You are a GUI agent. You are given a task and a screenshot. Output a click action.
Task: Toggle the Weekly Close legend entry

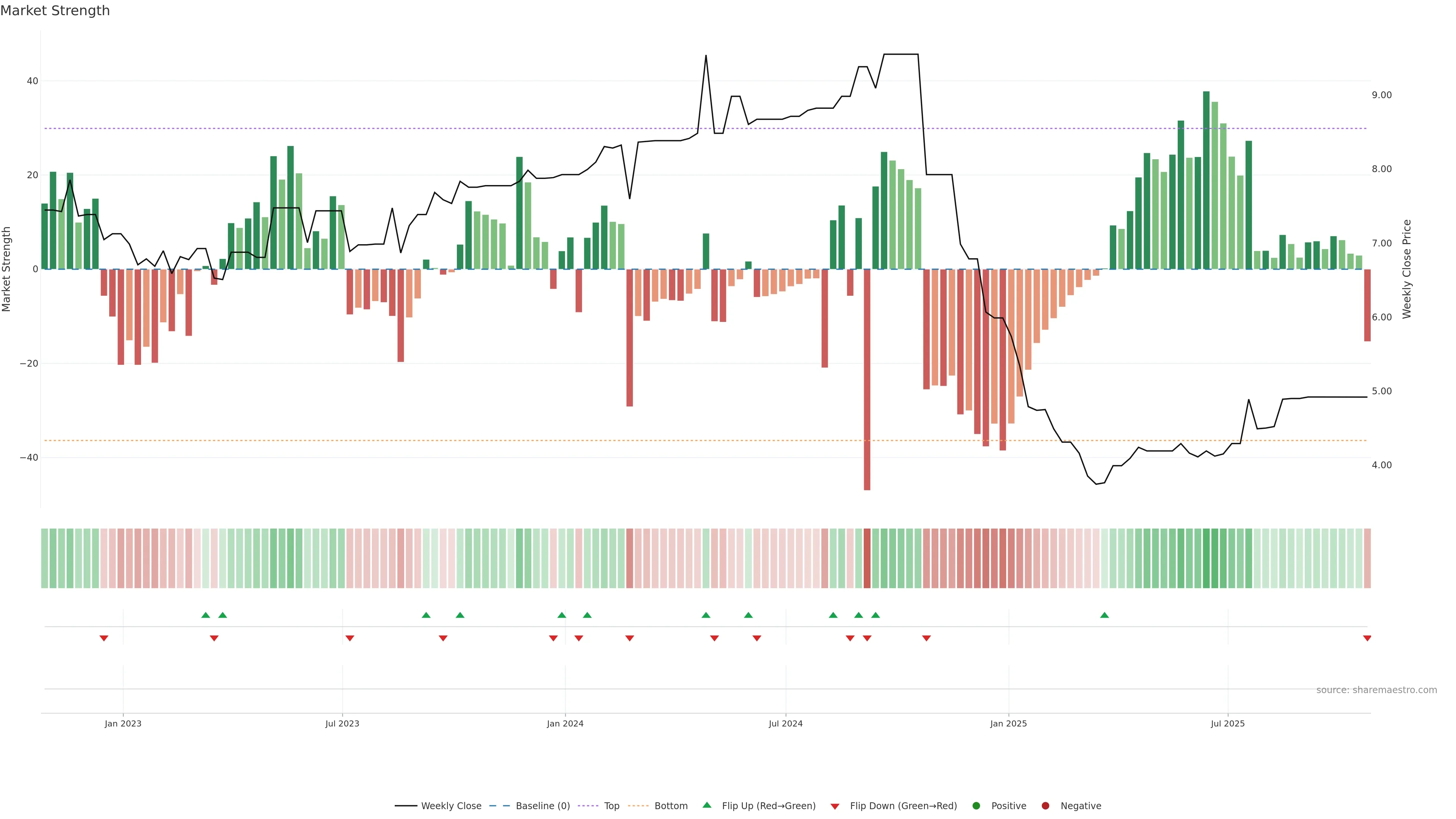coord(450,806)
